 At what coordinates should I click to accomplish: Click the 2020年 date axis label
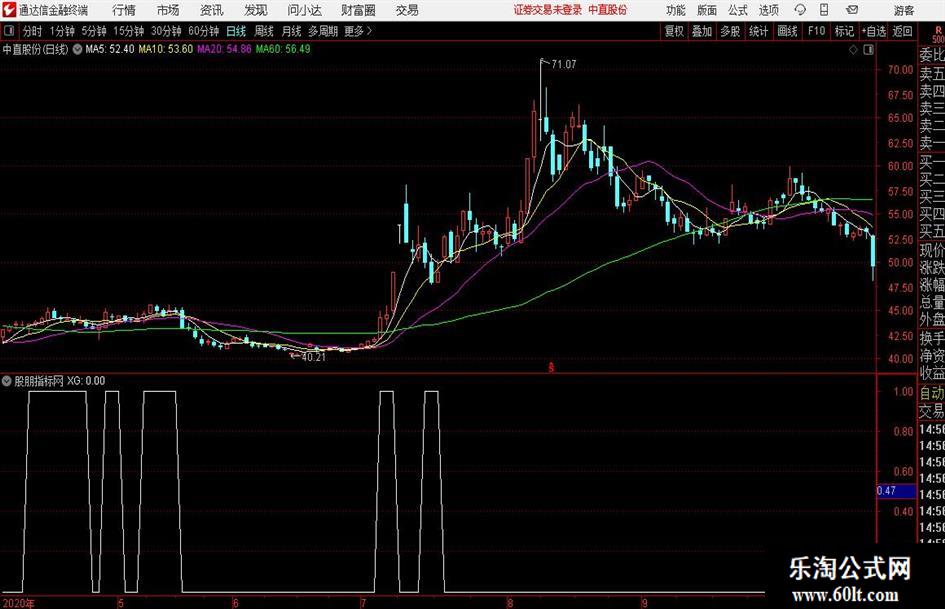[19, 603]
